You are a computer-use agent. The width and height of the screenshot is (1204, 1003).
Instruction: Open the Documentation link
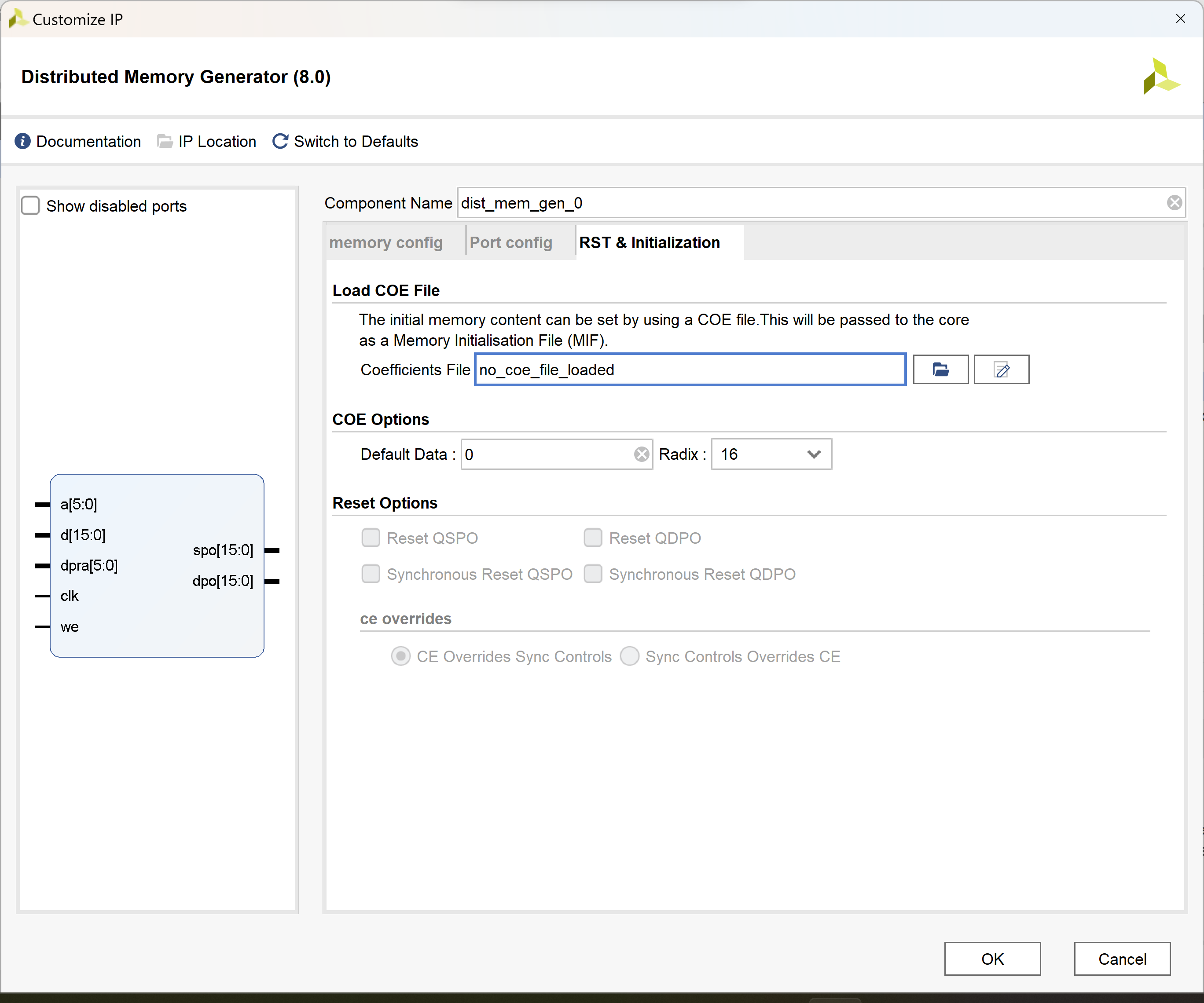(88, 142)
